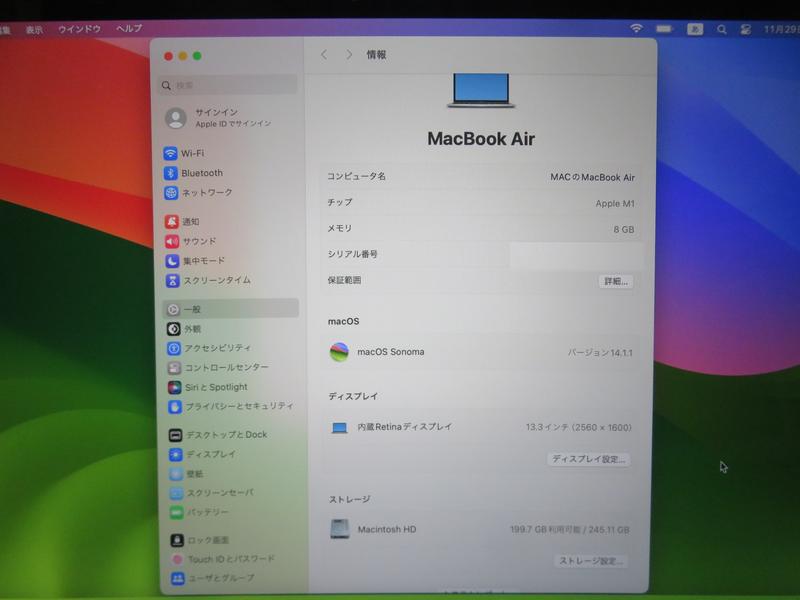800x600 pixels.
Task: Open 集中モード settings in sidebar
Action: coord(195,261)
